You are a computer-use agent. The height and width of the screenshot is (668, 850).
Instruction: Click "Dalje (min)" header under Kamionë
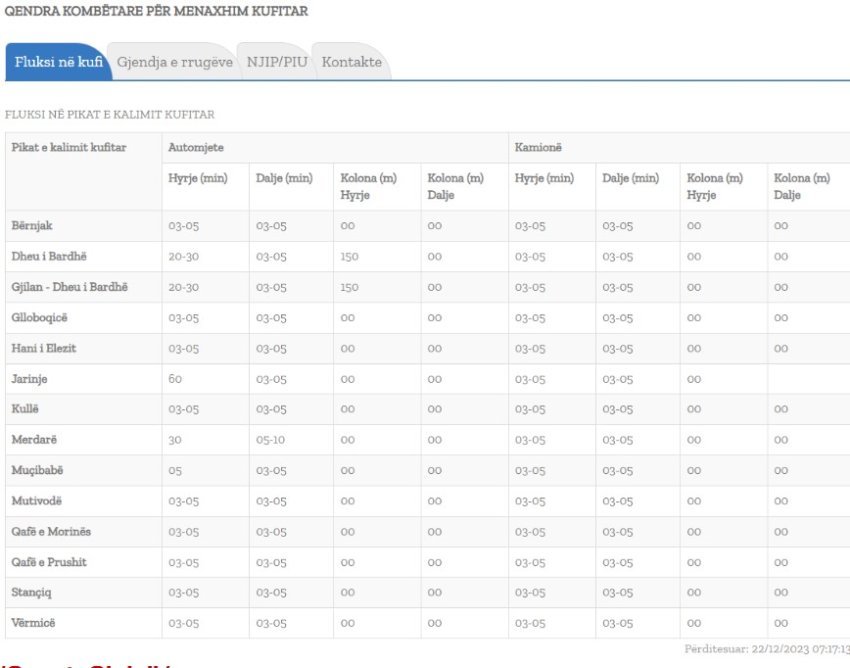[630, 179]
